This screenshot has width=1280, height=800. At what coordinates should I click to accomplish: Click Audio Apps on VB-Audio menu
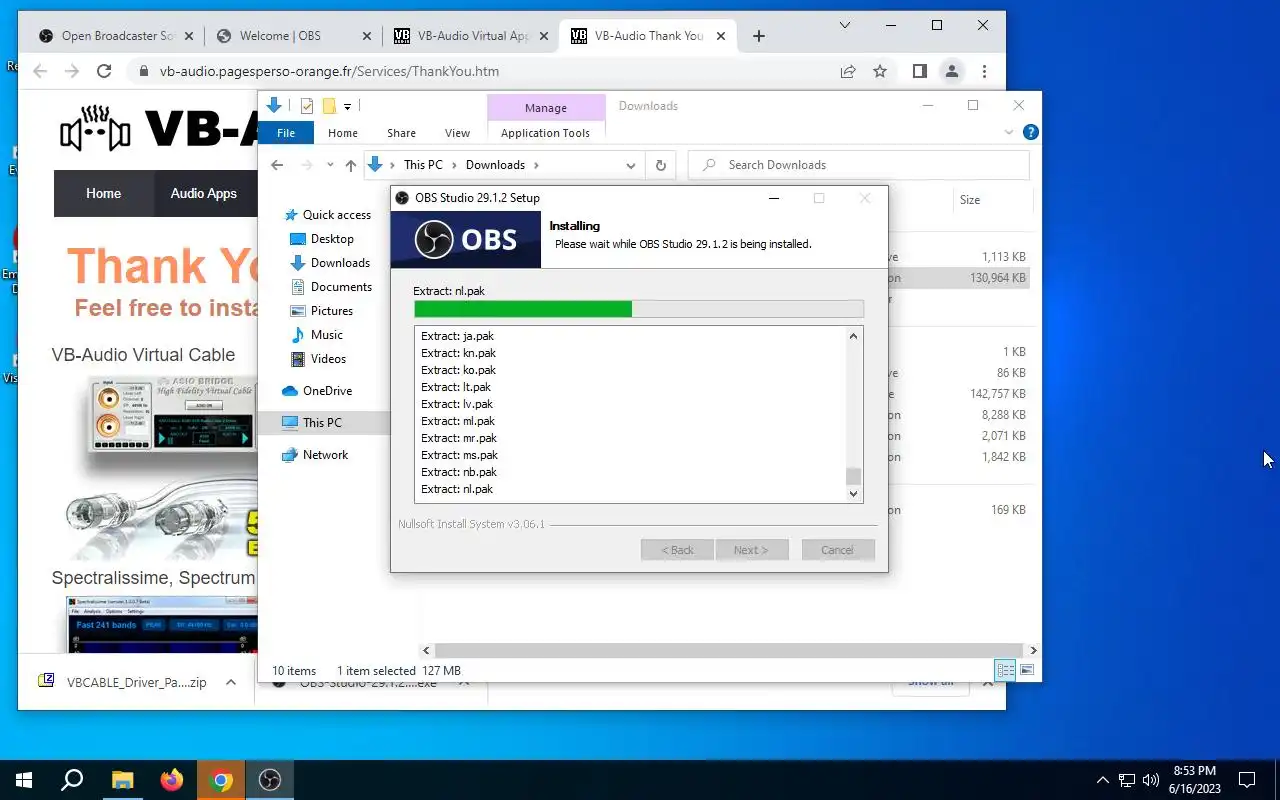coord(203,193)
